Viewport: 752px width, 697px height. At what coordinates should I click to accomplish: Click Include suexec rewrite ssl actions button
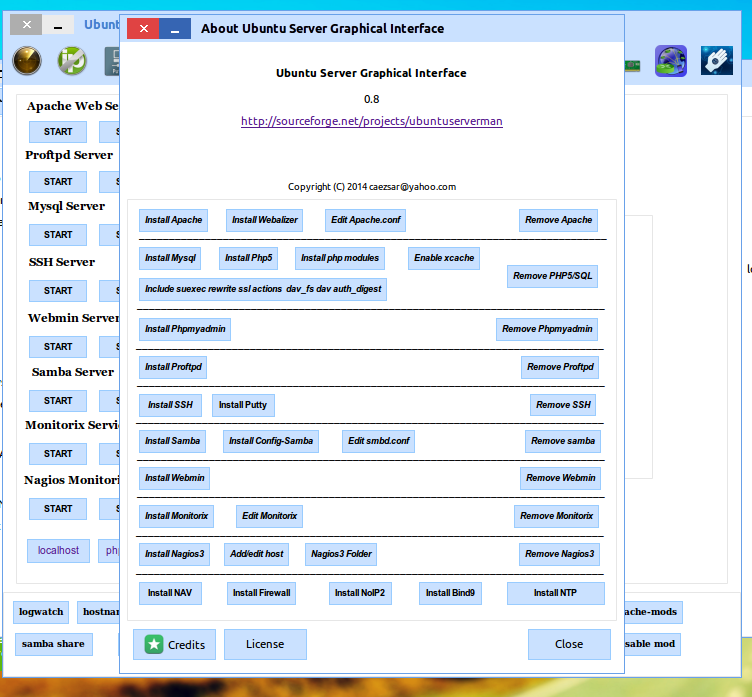263,289
